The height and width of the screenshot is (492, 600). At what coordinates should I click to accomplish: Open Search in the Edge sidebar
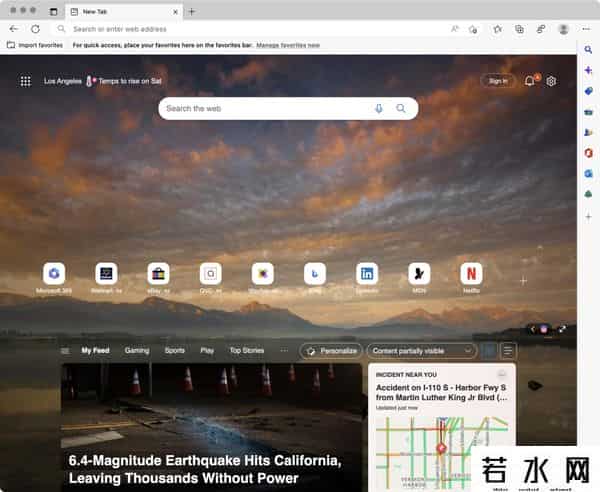coord(588,49)
